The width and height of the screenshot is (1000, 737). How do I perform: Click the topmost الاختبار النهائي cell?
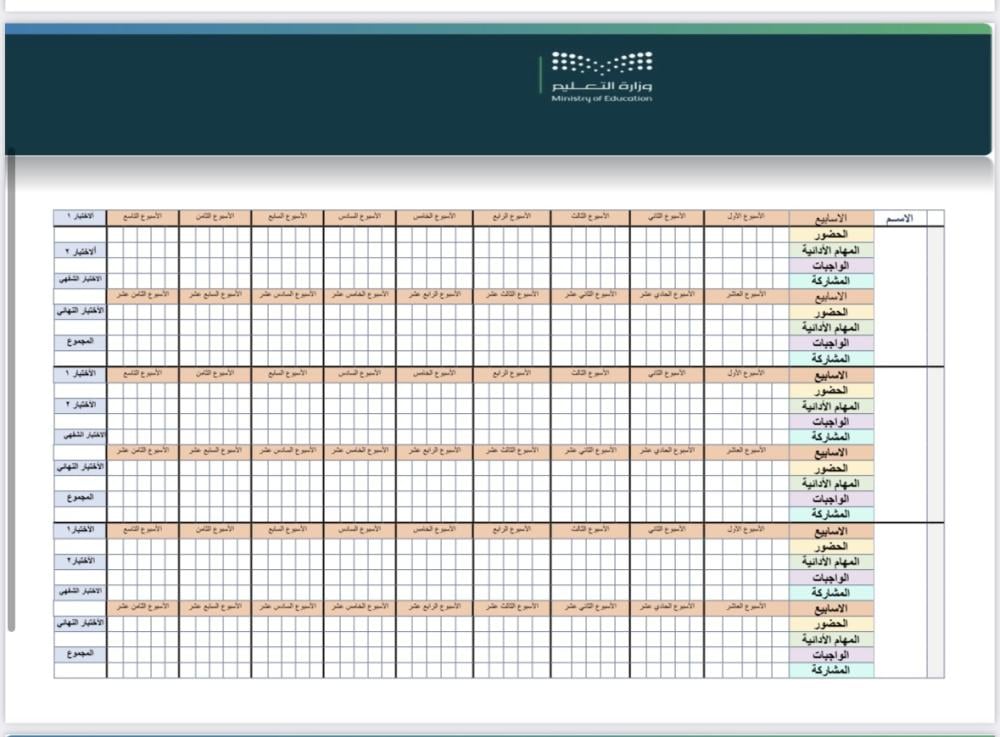(x=80, y=310)
